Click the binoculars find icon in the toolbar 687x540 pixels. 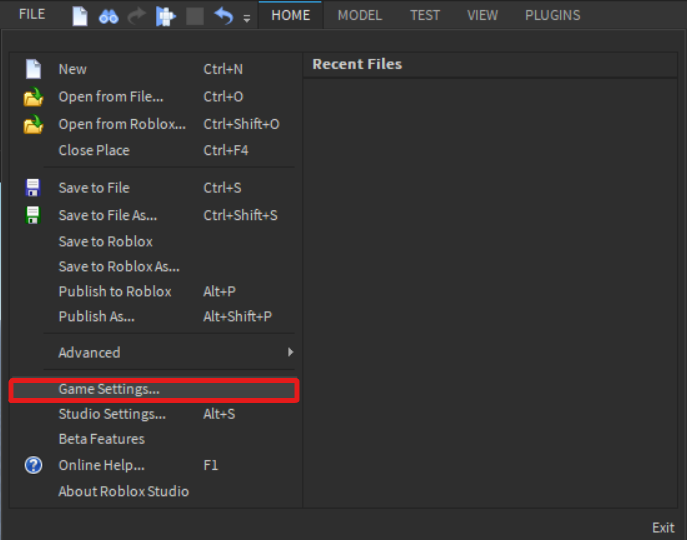[108, 17]
